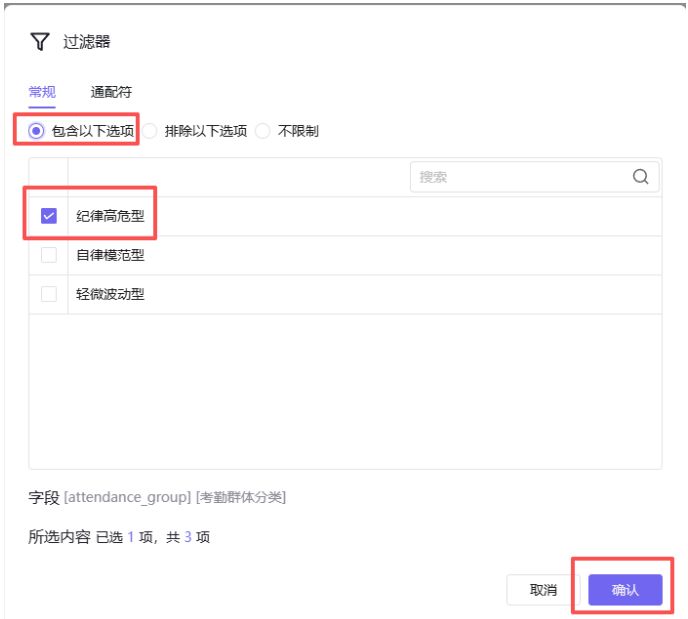This screenshot has width=688, height=619.
Task: Click the 纪律高危型 row label
Action: (110, 216)
